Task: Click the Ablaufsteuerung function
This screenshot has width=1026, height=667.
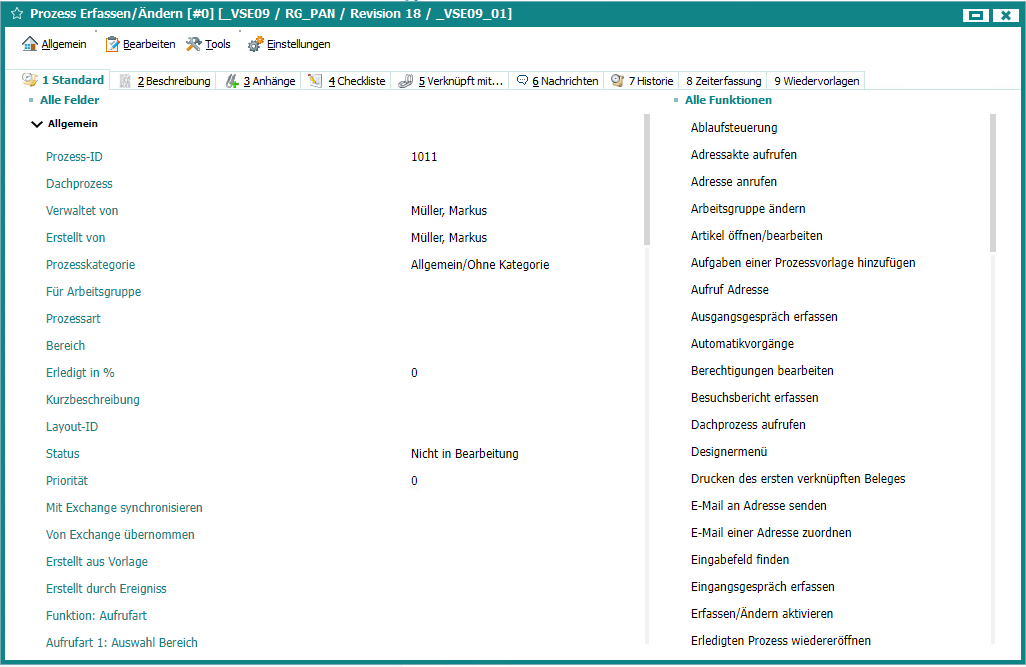Action: click(734, 128)
